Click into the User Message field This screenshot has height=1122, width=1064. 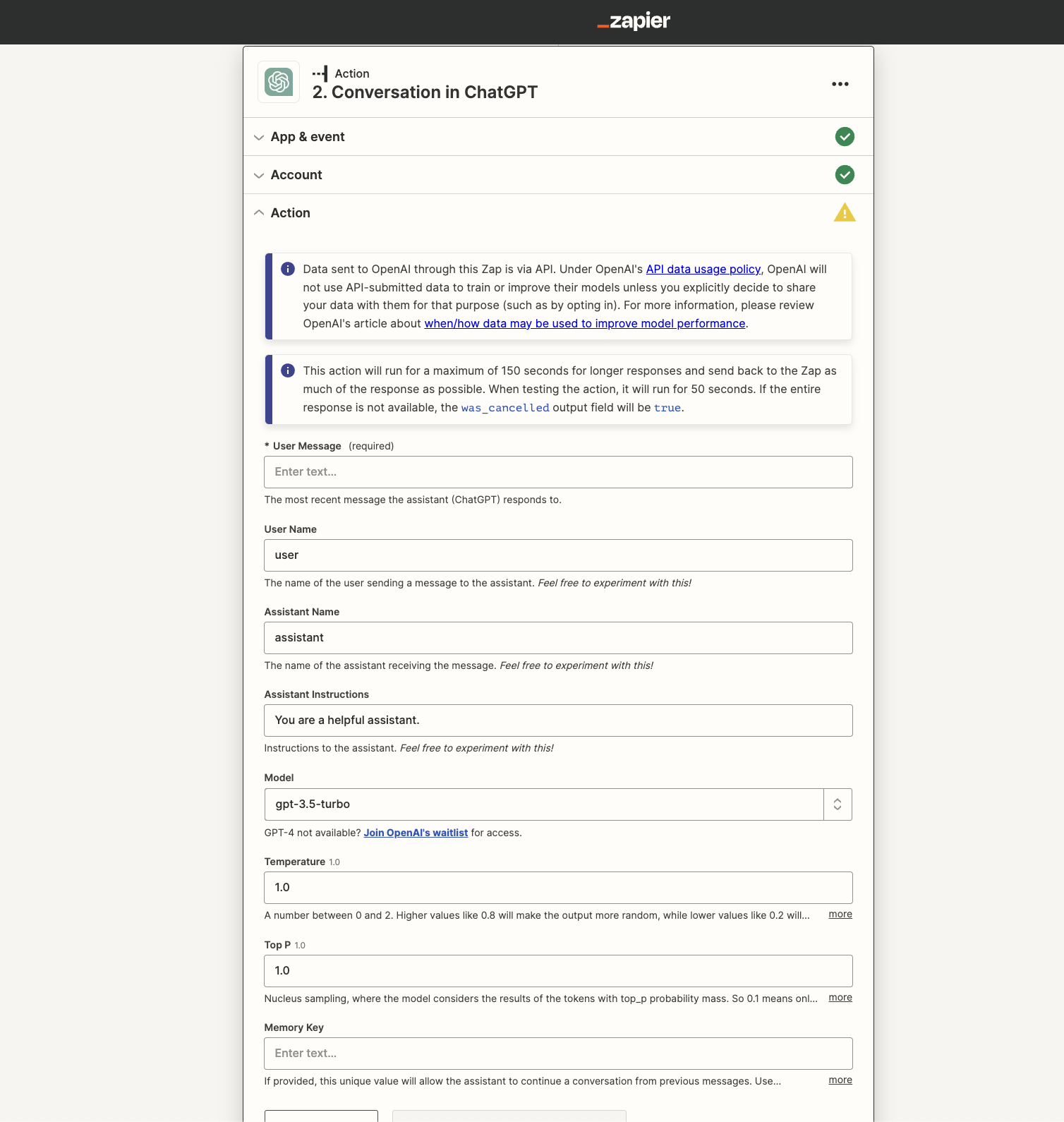tap(558, 472)
